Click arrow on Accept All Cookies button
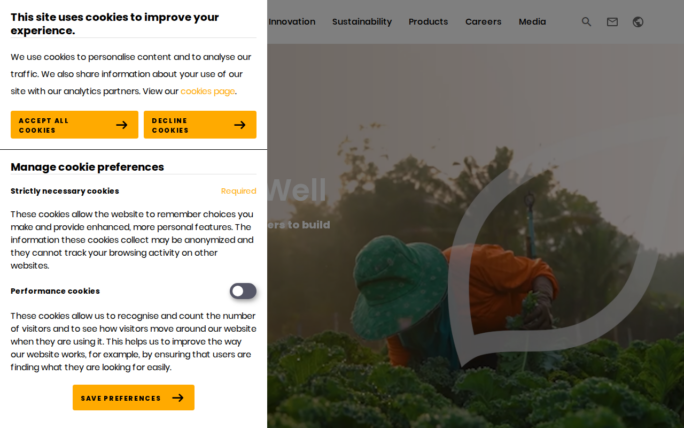 (122, 125)
